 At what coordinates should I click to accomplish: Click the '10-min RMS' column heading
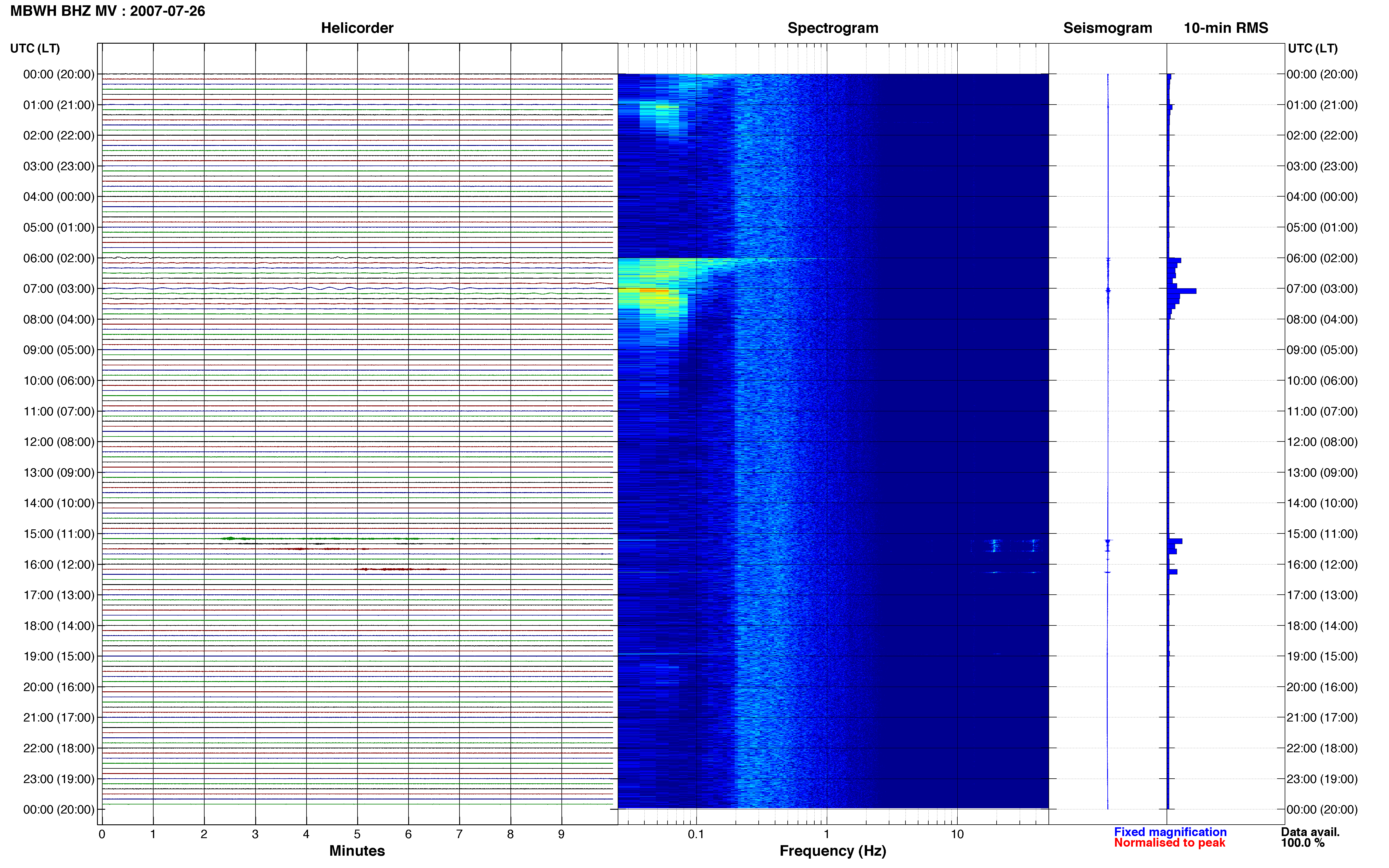[1225, 28]
